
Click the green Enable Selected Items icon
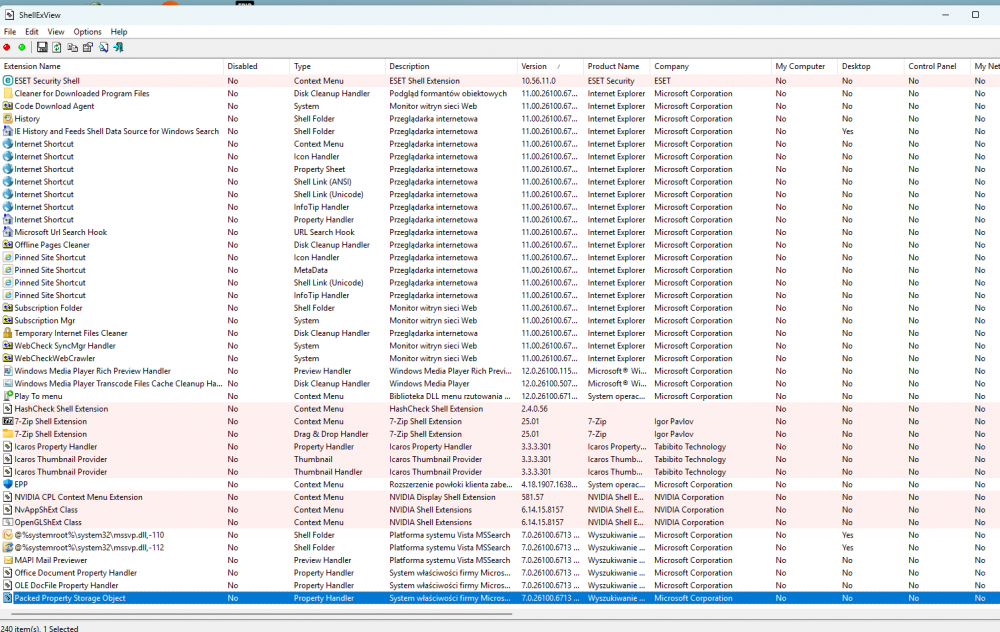(22, 47)
